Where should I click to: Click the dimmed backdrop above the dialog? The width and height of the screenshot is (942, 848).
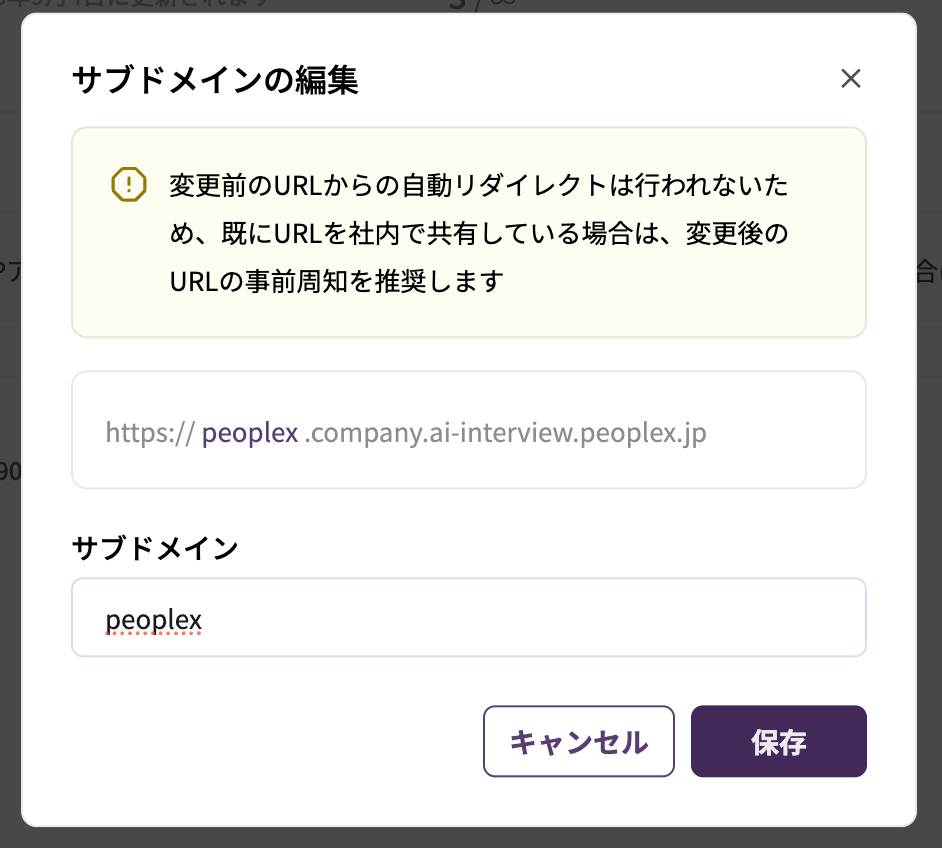600,5
